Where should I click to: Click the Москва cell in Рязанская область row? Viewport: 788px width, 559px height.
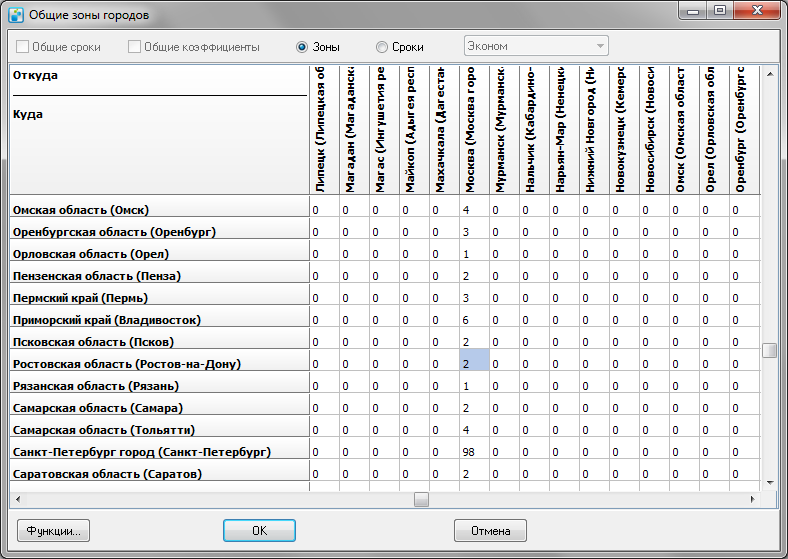tap(474, 383)
